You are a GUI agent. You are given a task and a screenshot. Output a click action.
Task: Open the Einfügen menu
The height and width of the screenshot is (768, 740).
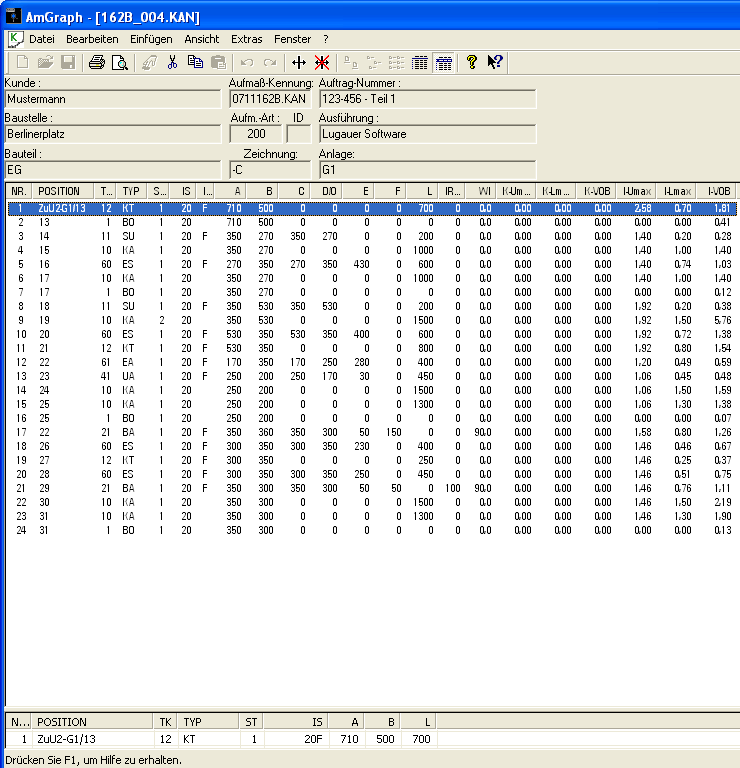tap(151, 39)
